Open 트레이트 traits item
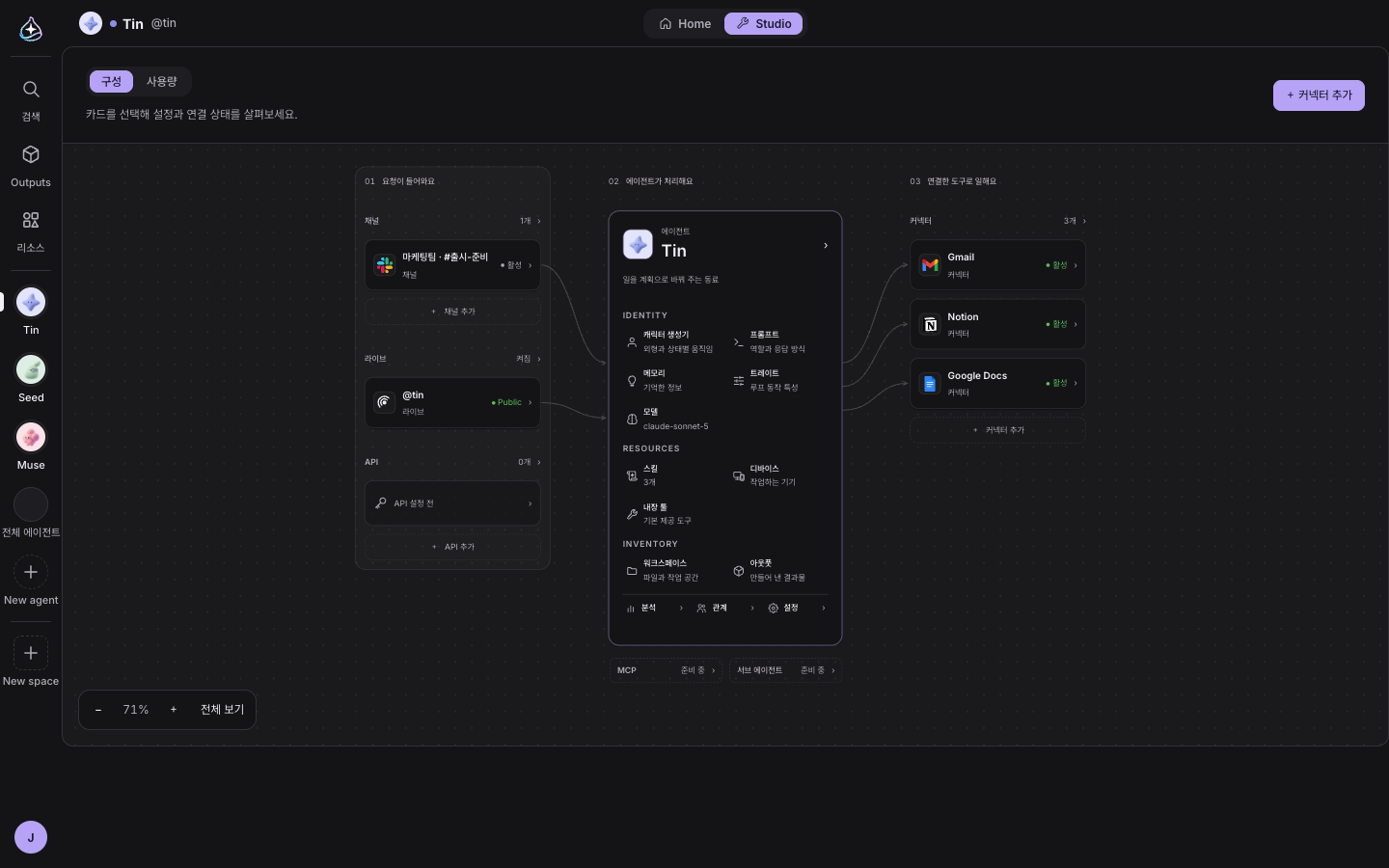 779,380
